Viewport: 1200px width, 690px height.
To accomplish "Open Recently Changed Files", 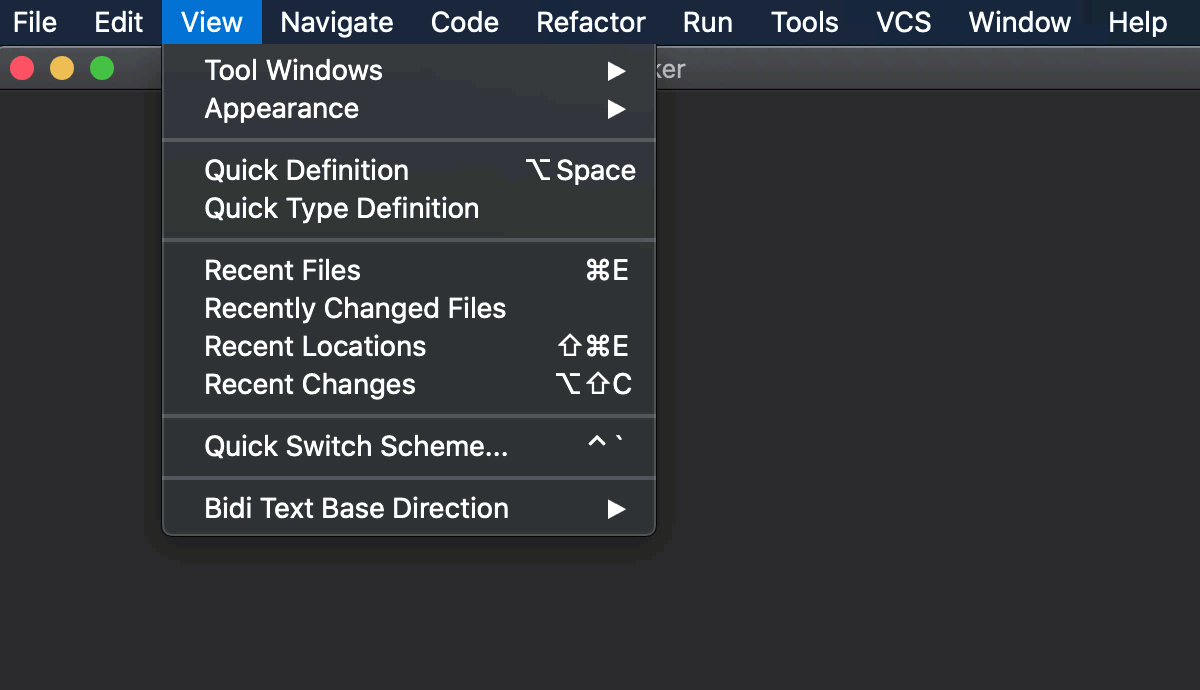I will click(x=355, y=308).
